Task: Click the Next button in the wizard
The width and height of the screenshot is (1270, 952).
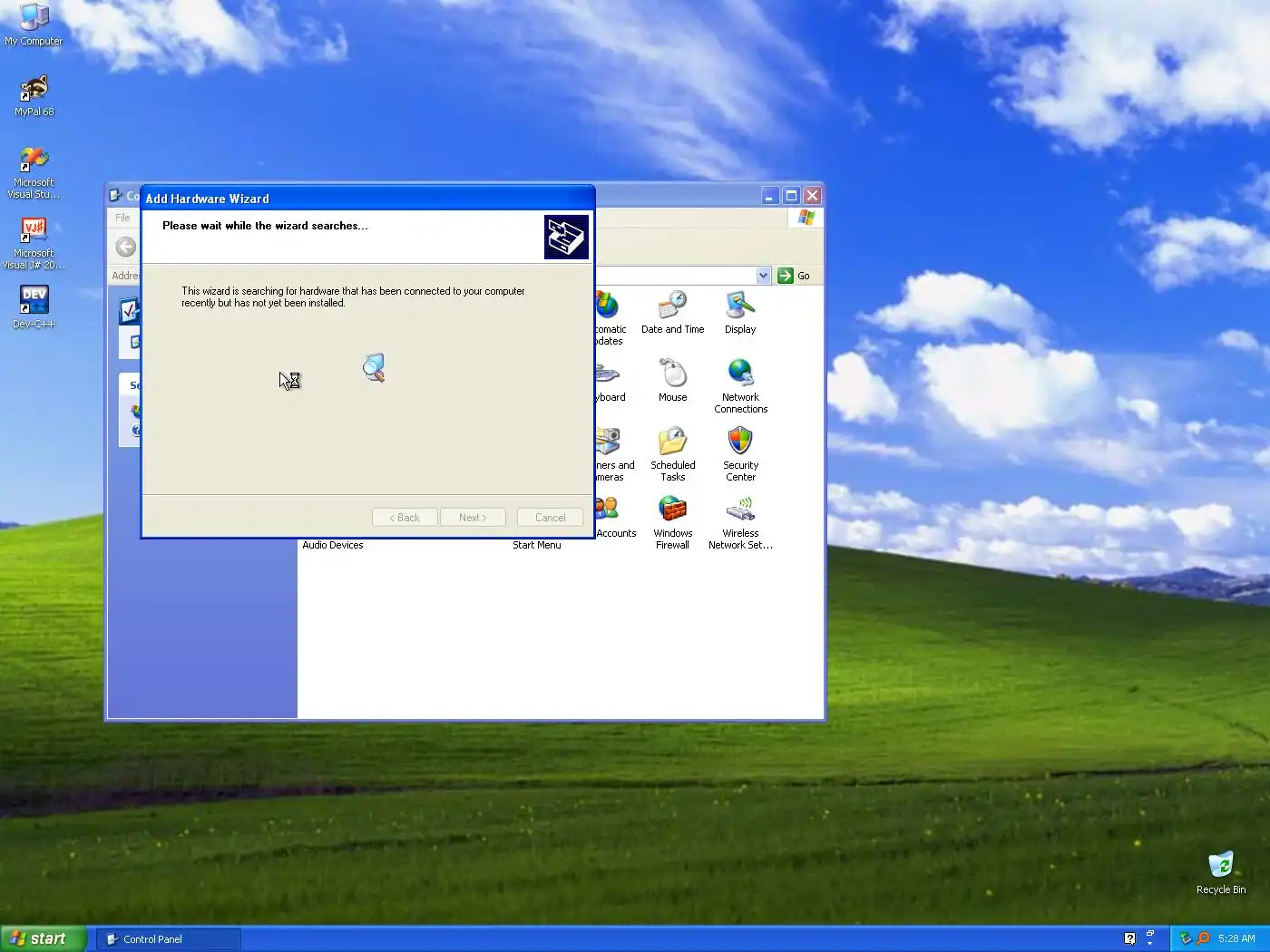Action: point(473,517)
